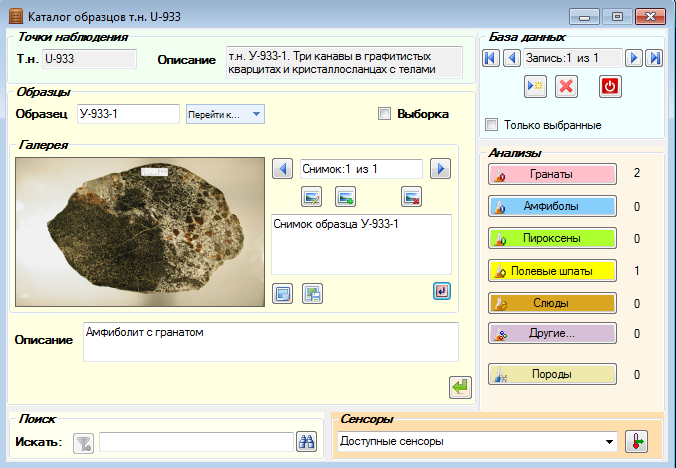Add new record icon in База данных
Screen dimensions: 676x468
(535, 87)
